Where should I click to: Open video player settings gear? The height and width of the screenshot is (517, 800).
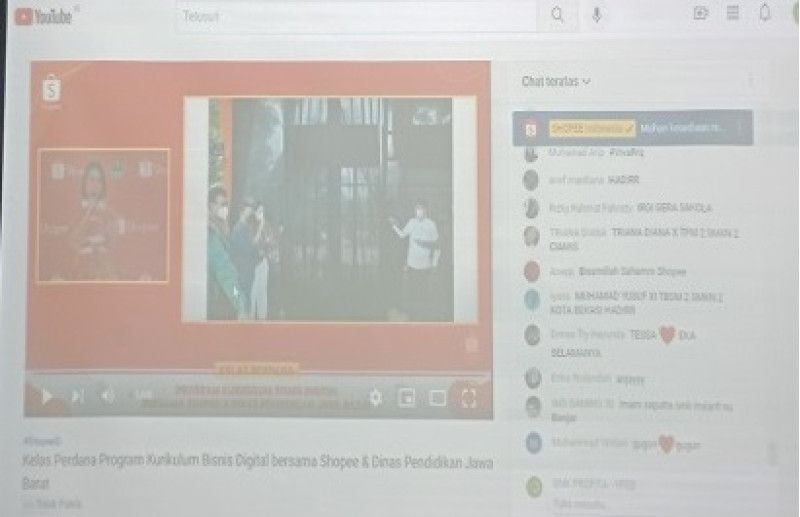click(375, 397)
